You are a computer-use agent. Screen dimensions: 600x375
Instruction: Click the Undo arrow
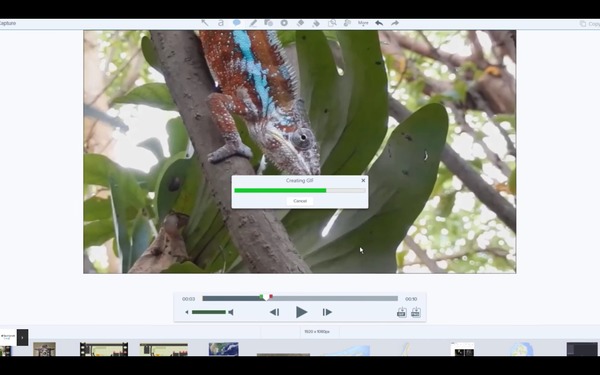[x=379, y=23]
